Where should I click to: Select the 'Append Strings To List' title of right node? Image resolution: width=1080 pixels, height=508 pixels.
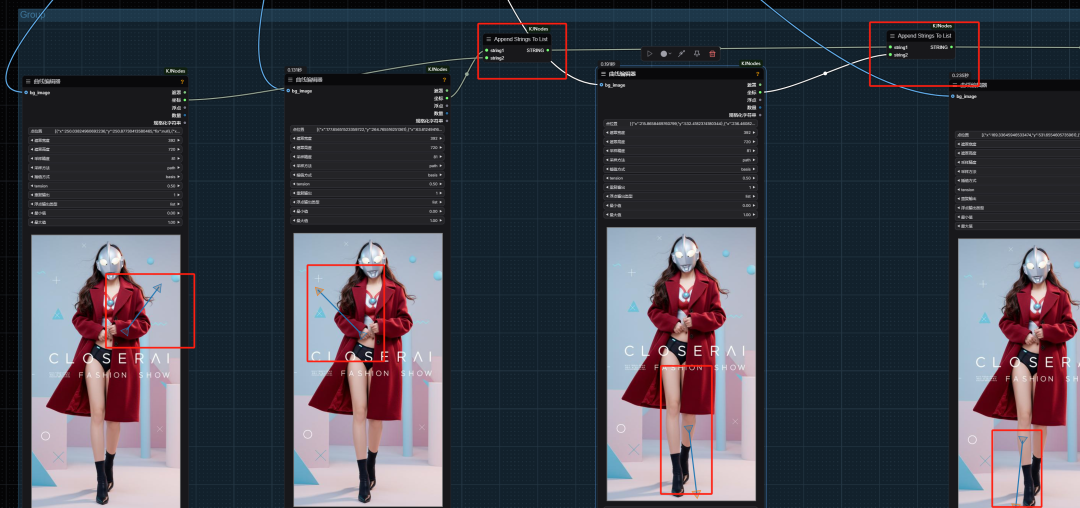(x=924, y=35)
